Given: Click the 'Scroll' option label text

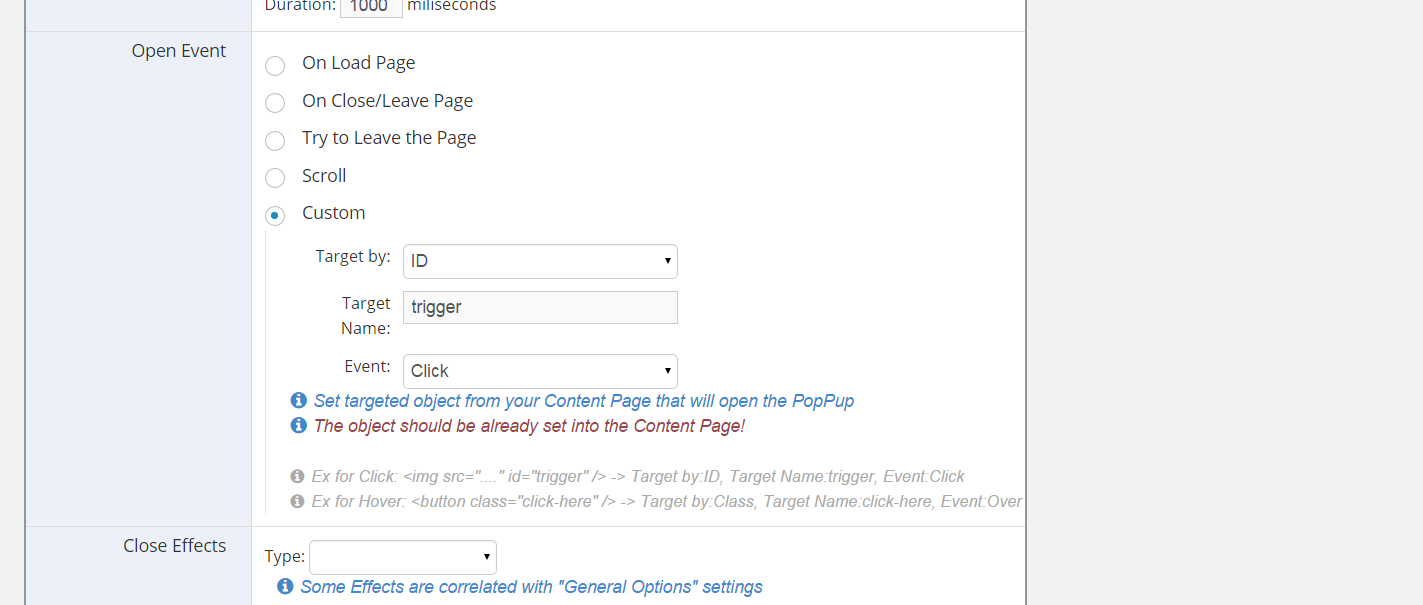Looking at the screenshot, I should point(324,176).
